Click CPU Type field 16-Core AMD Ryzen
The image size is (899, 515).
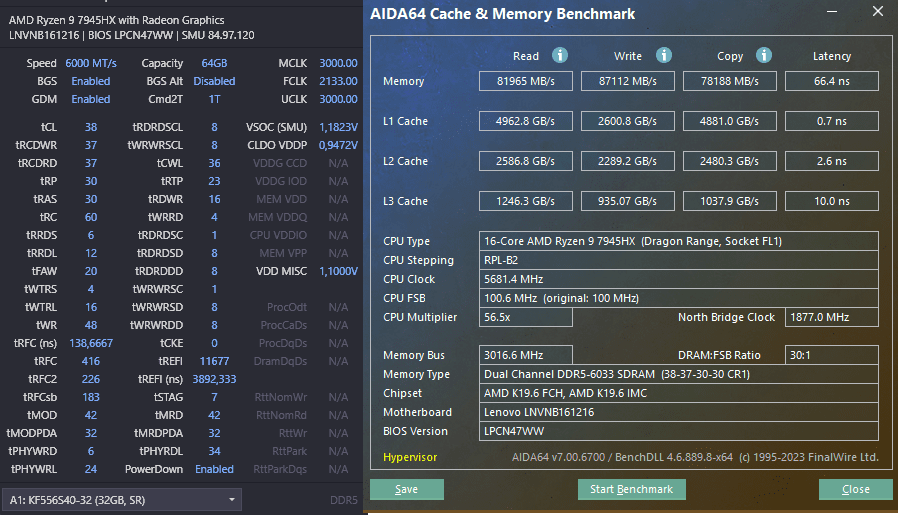coord(679,241)
